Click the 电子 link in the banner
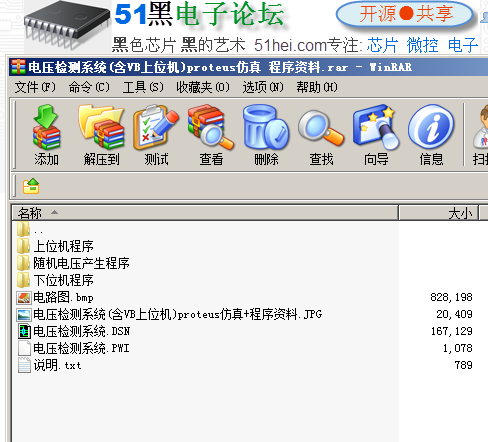This screenshot has width=488, height=442. pos(463,45)
